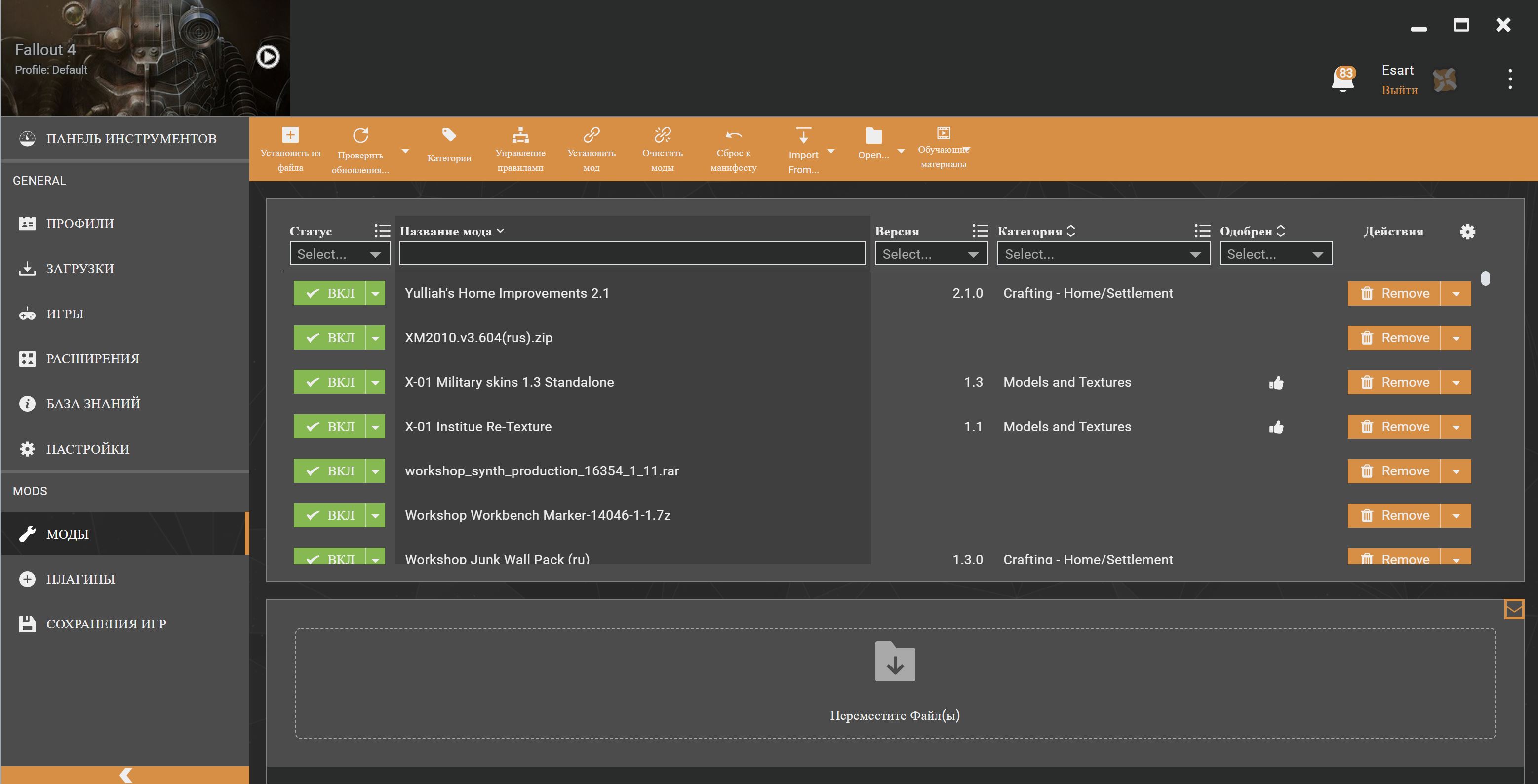Viewport: 1538px width, 784px height.
Task: Open the Categories tag icon
Action: pyautogui.click(x=449, y=135)
